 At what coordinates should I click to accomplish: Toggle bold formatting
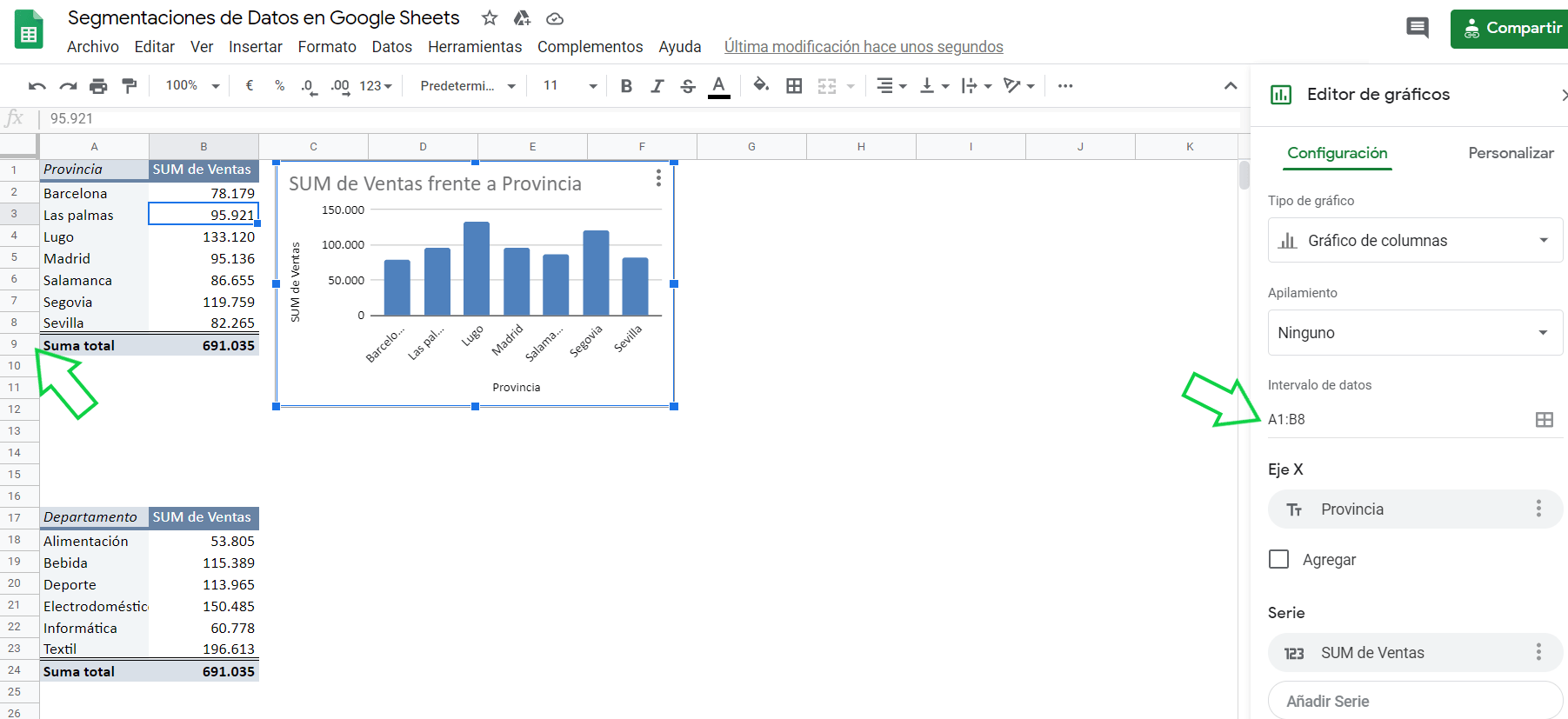(x=626, y=85)
